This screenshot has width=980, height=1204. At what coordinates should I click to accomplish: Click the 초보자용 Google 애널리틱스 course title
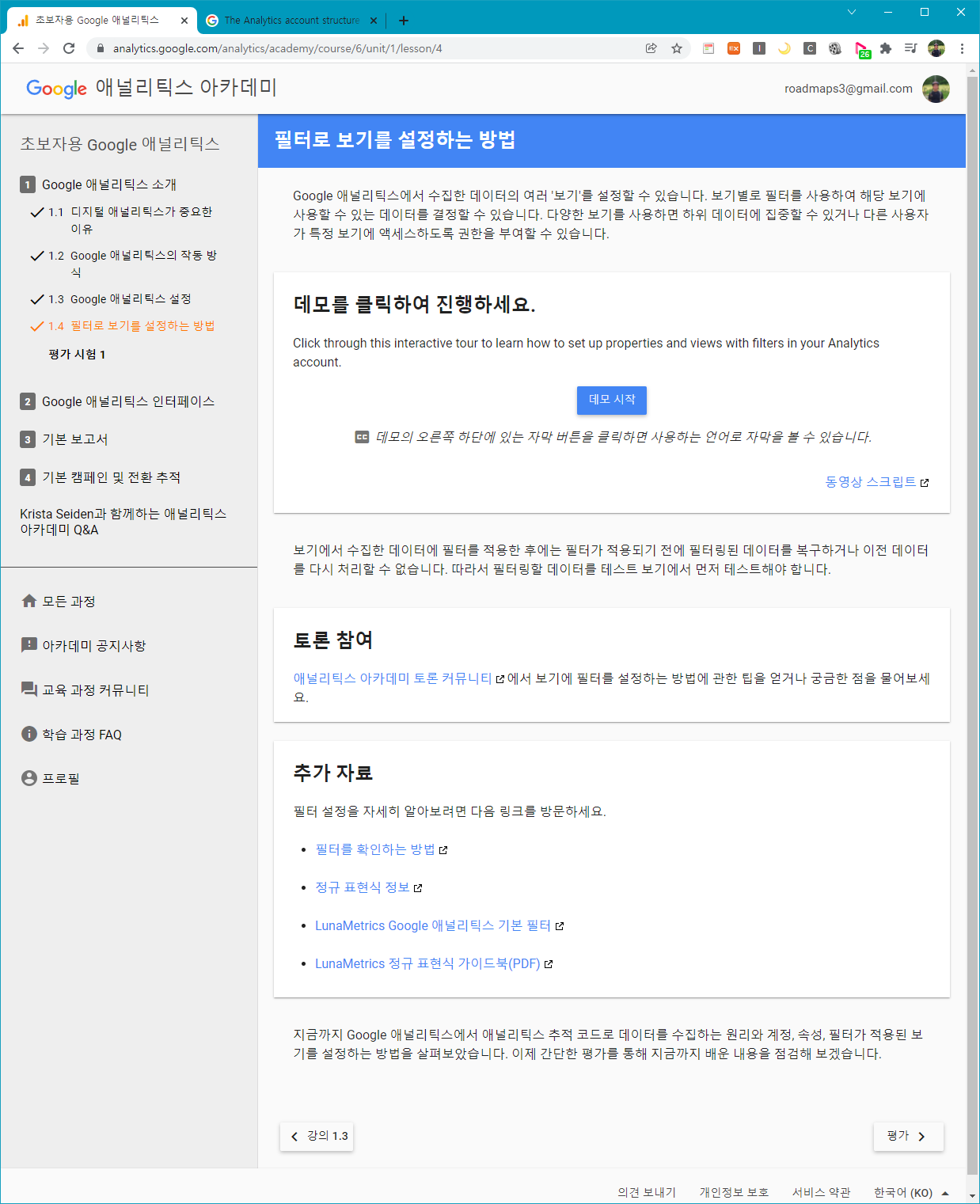[120, 143]
